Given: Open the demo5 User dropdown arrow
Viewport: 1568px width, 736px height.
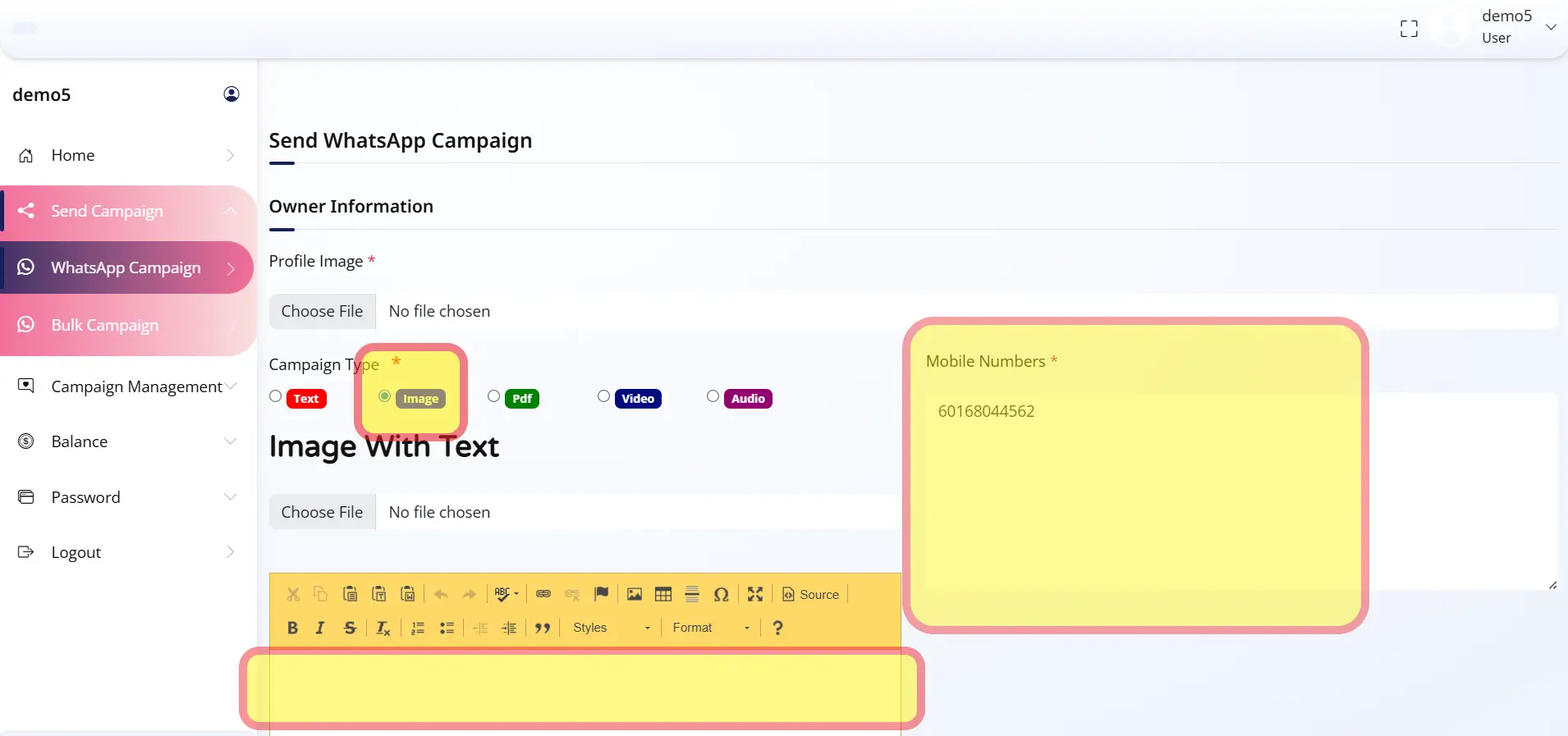Looking at the screenshot, I should (1551, 27).
